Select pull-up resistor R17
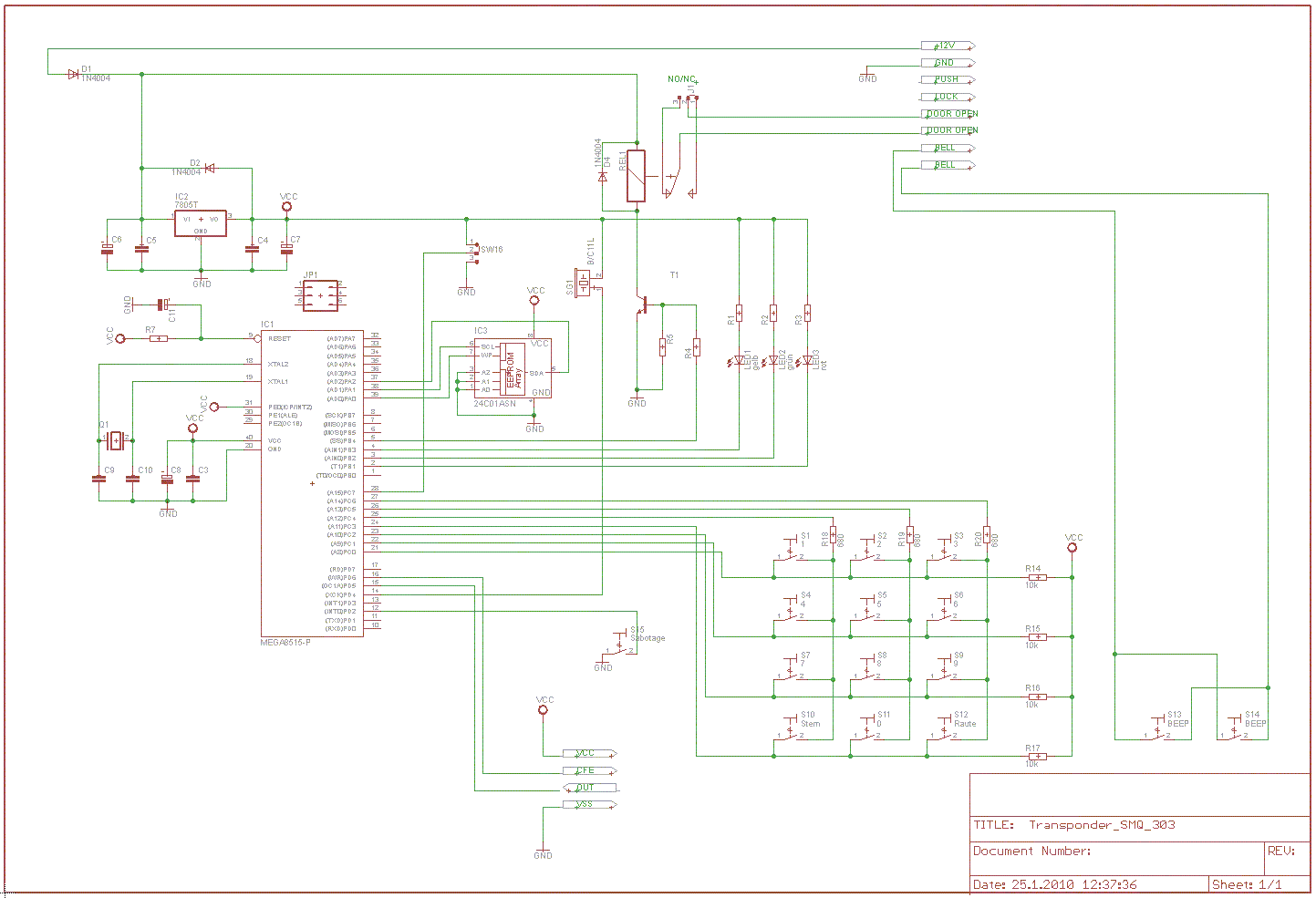The height and width of the screenshot is (898, 1316). [1036, 756]
